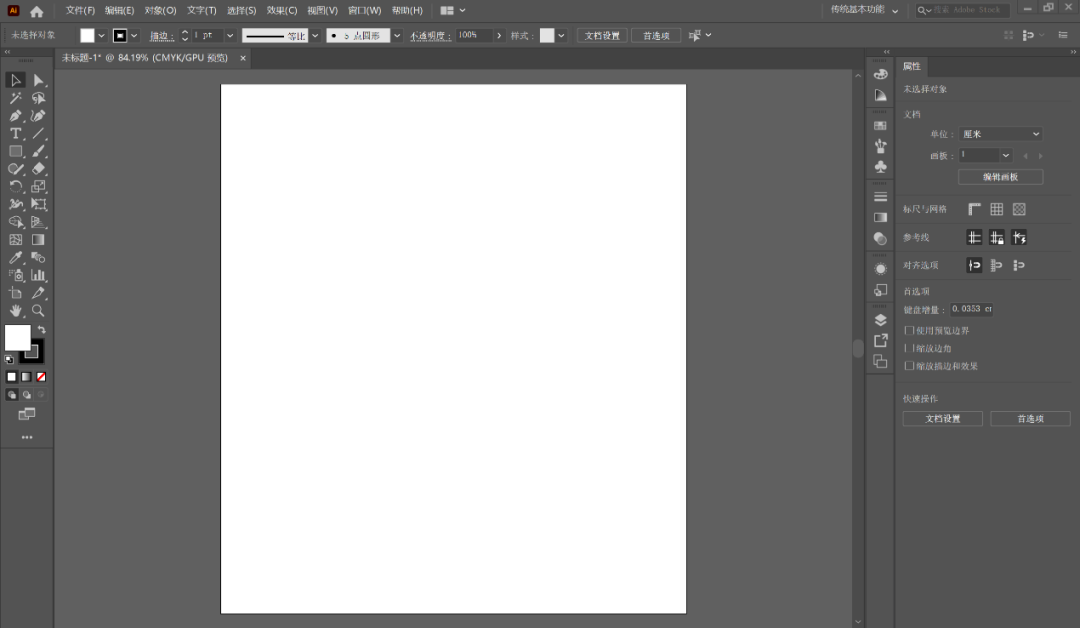Click 首选项 button under 快速操作
The width and height of the screenshot is (1080, 628).
tap(1030, 419)
